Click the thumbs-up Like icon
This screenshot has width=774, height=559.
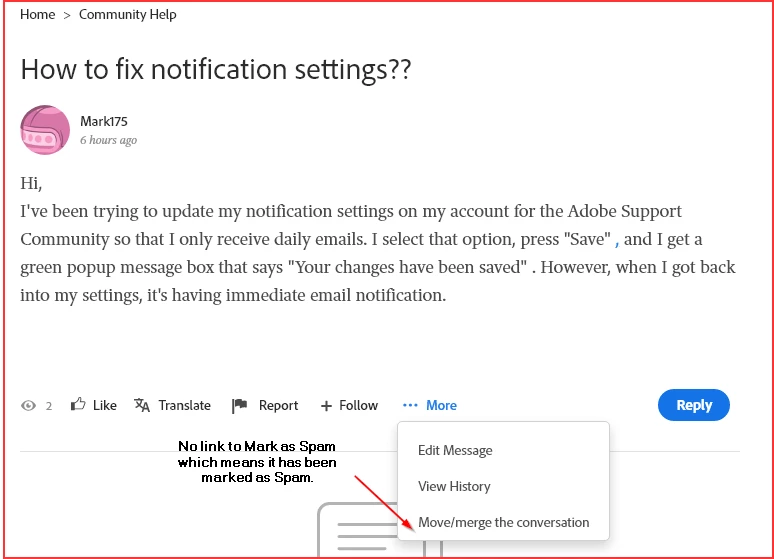pos(78,404)
